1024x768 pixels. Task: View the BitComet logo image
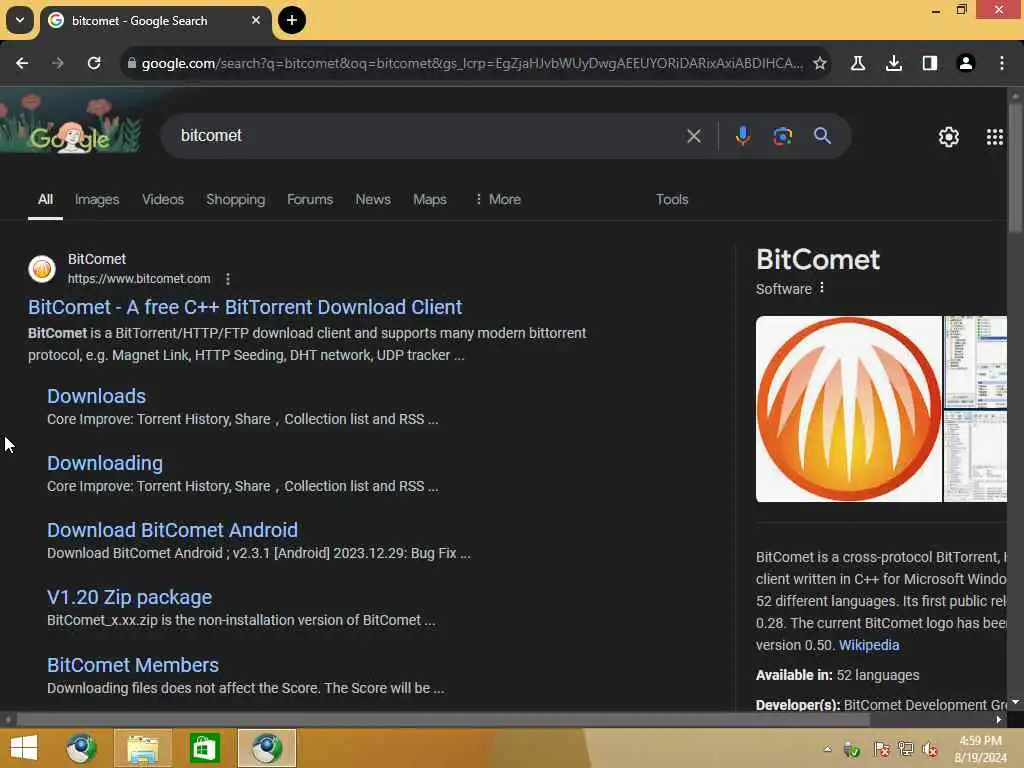tap(848, 409)
